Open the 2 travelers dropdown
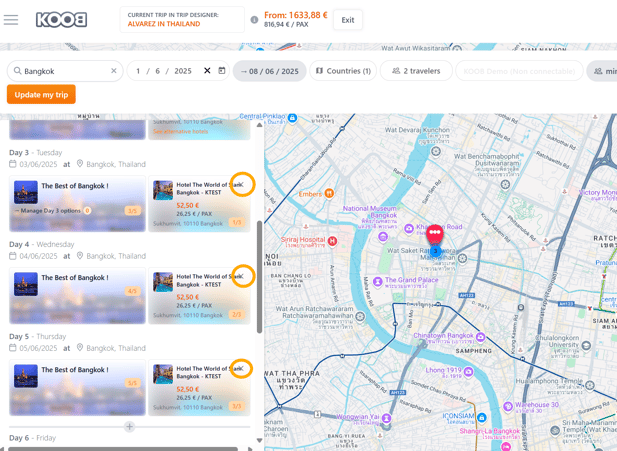617x451 pixels. tap(415, 71)
